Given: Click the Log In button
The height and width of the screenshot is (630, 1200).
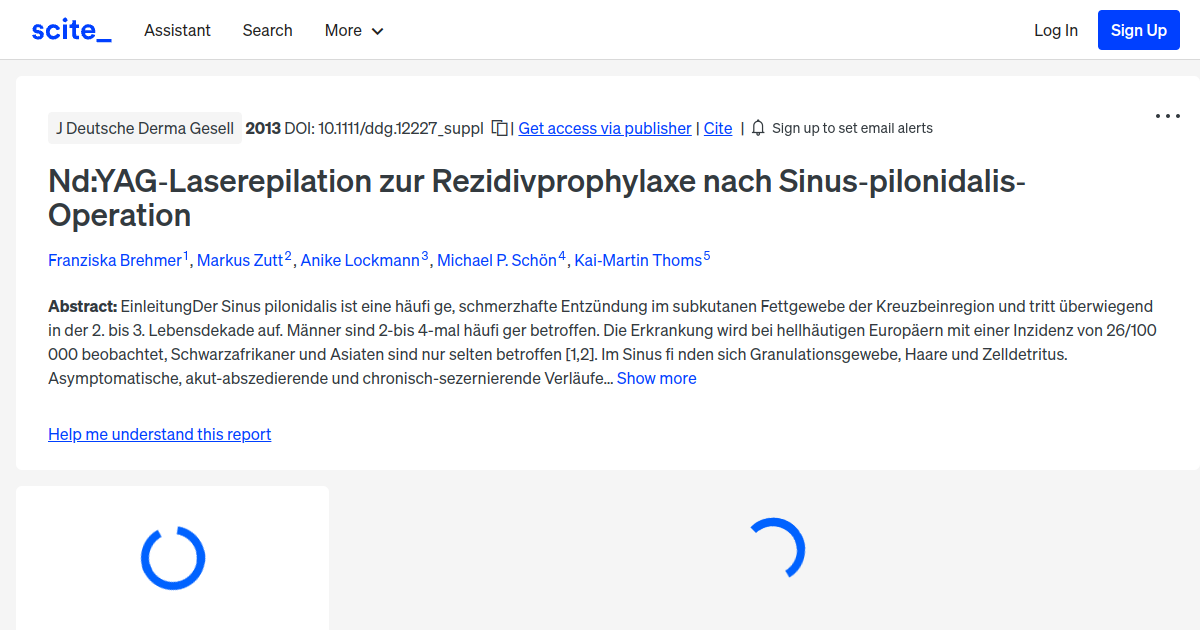Looking at the screenshot, I should coord(1056,30).
